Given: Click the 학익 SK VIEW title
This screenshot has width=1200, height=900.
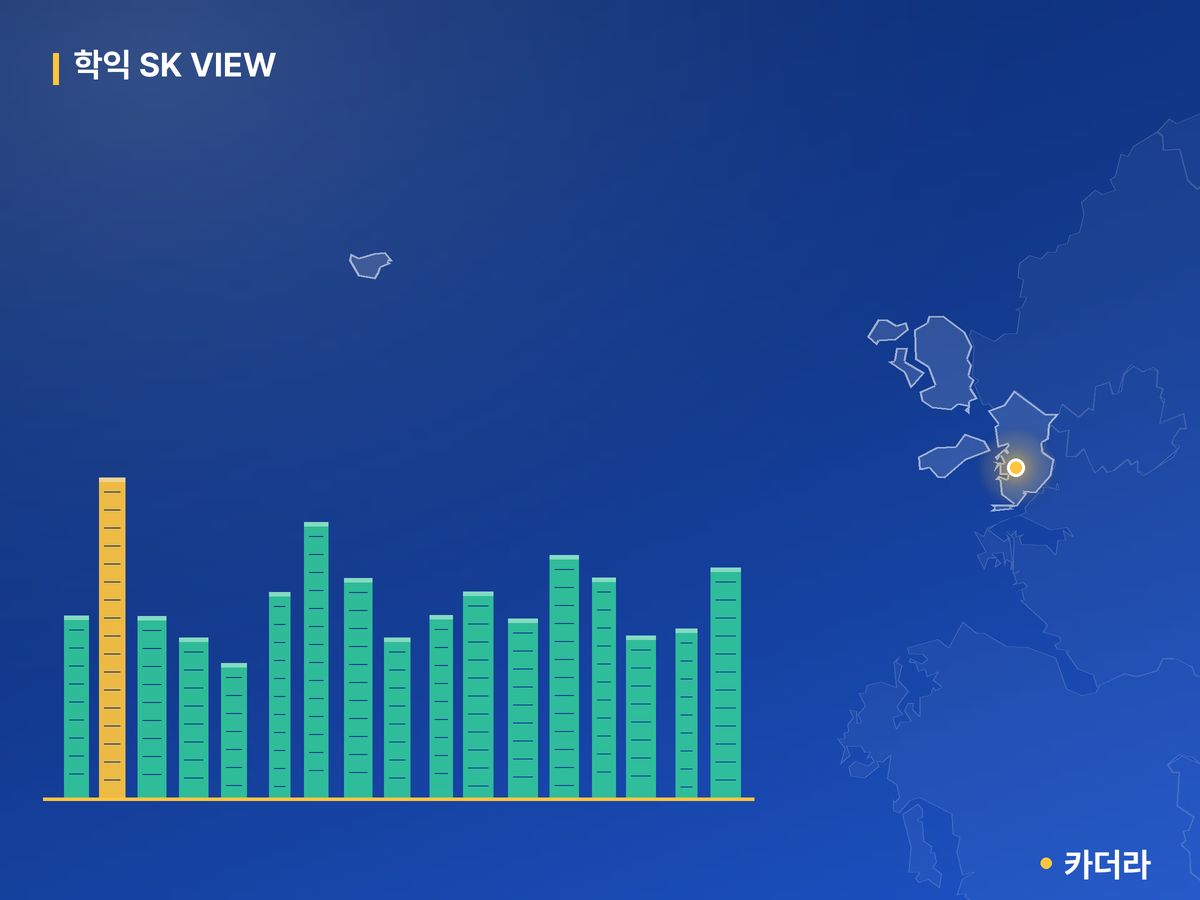Looking at the screenshot, I should (x=175, y=66).
